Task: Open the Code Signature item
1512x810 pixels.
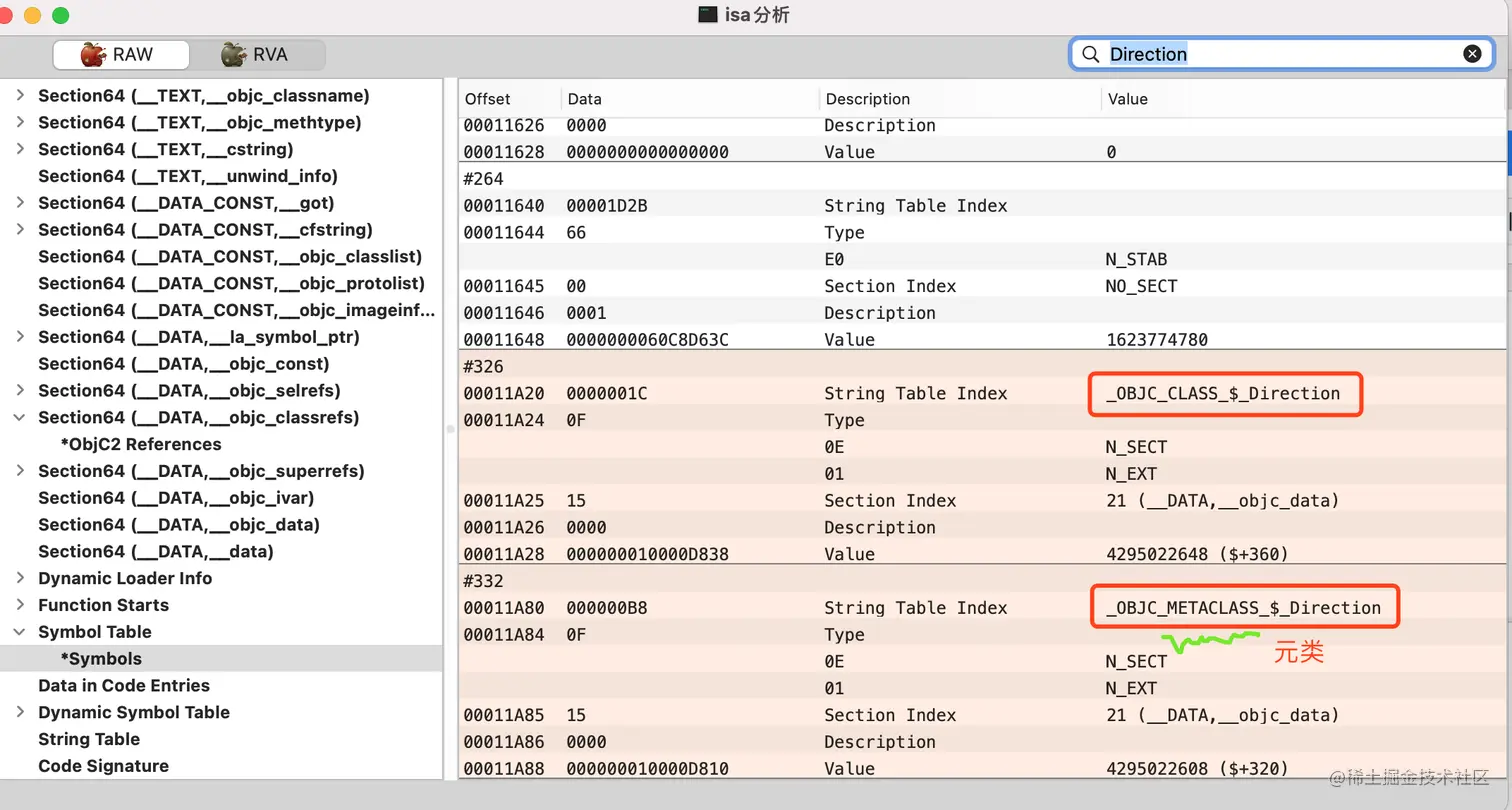Action: click(103, 766)
